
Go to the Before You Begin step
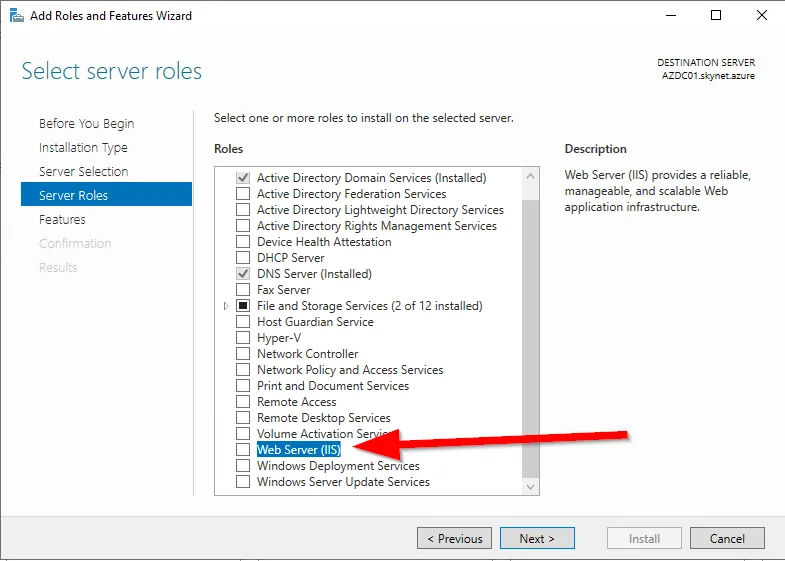click(x=87, y=124)
